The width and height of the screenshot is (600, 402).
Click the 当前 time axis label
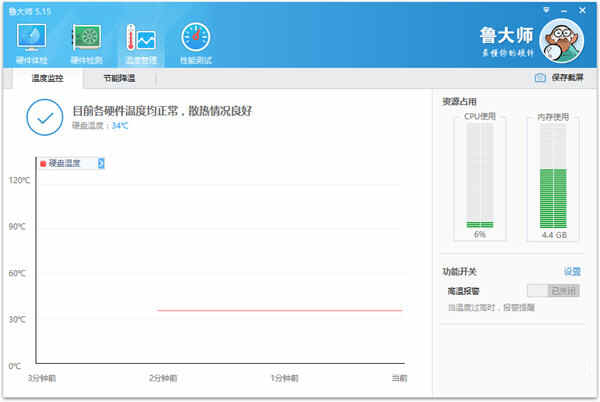399,378
